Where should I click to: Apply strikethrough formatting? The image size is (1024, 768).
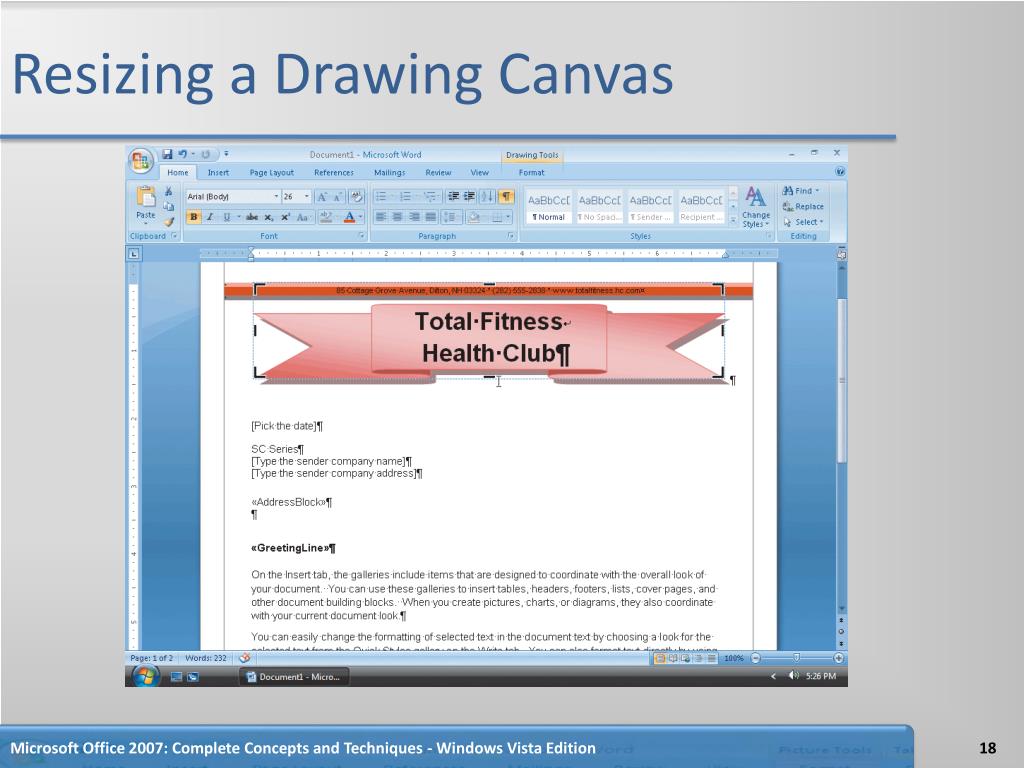[251, 217]
